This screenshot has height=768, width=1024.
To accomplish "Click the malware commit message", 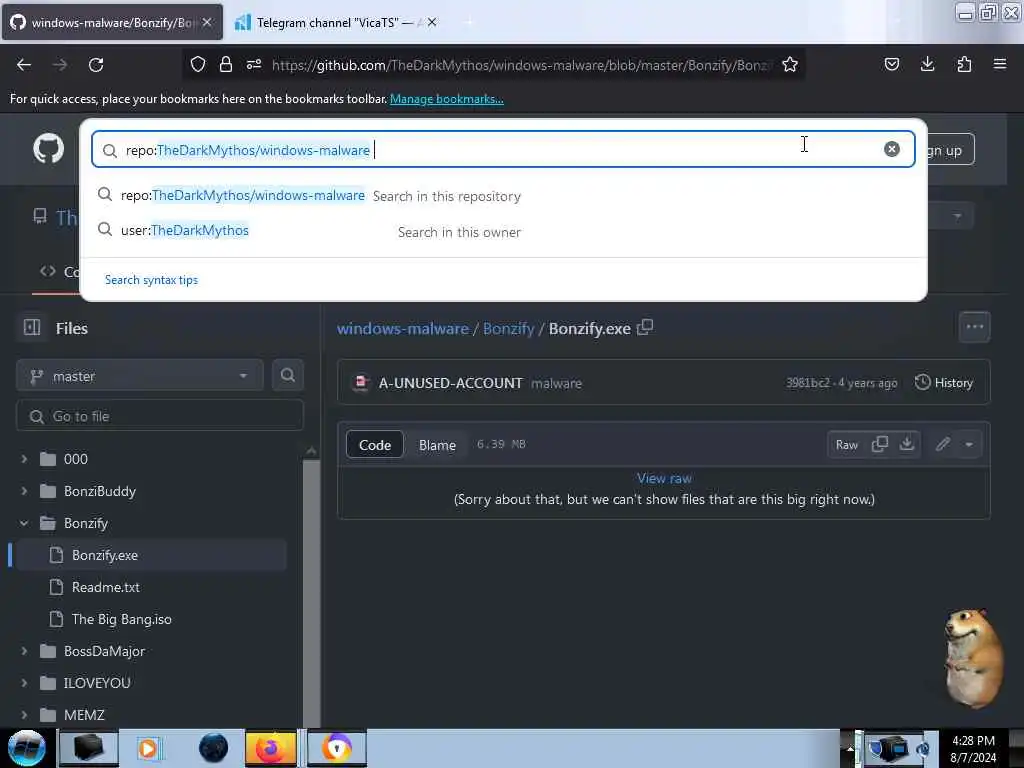I will pos(556,383).
